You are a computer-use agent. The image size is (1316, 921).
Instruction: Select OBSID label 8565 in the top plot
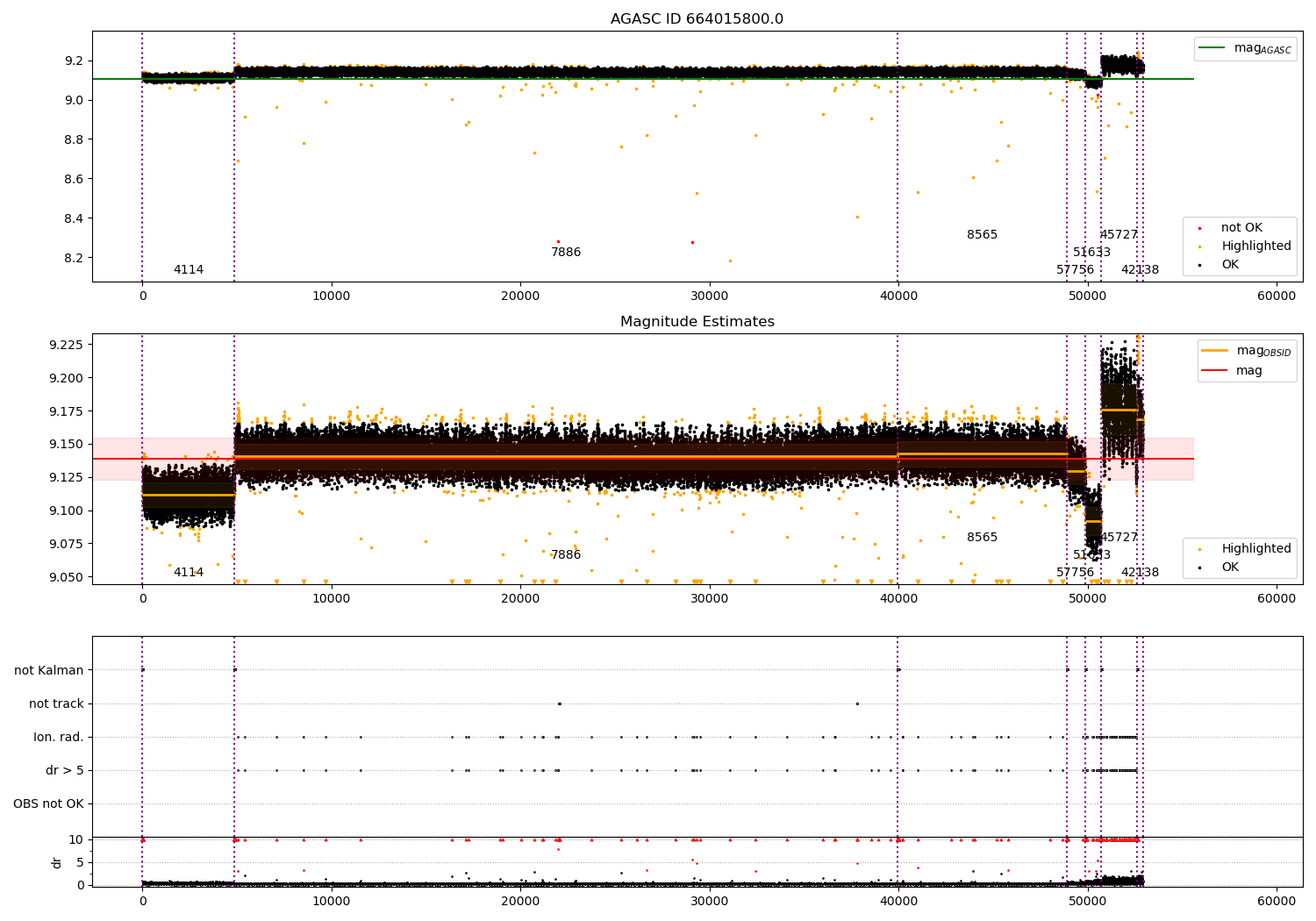coord(983,235)
